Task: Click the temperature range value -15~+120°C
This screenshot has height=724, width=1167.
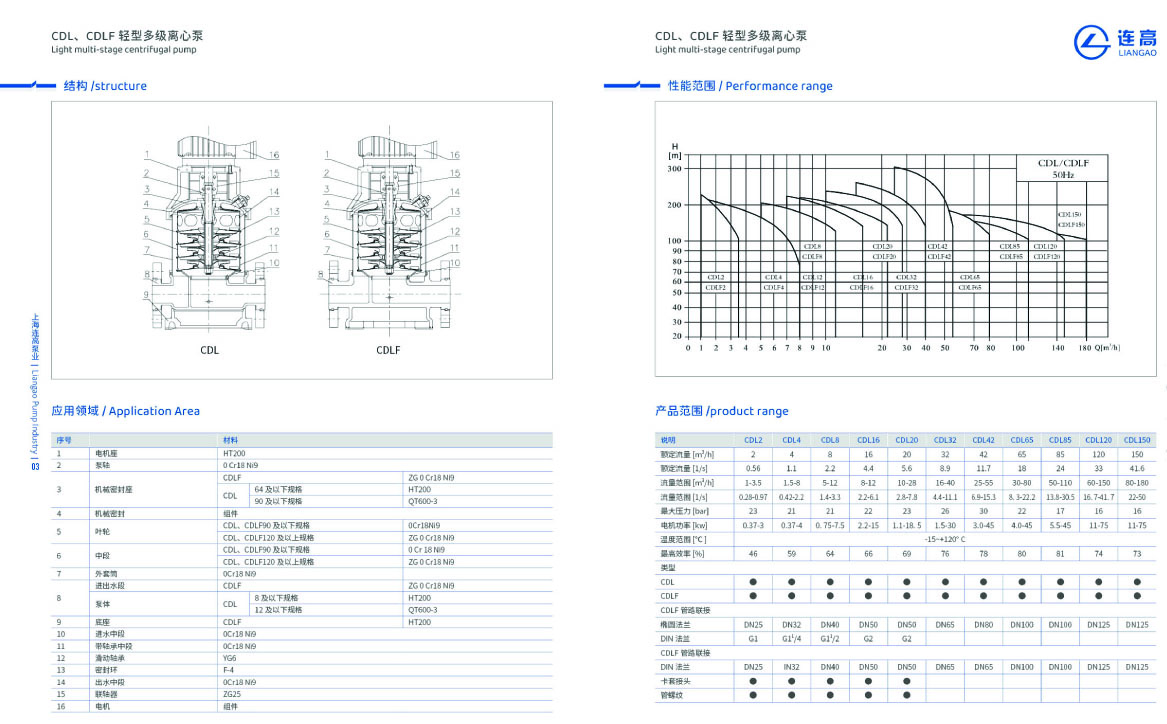Action: tap(945, 538)
